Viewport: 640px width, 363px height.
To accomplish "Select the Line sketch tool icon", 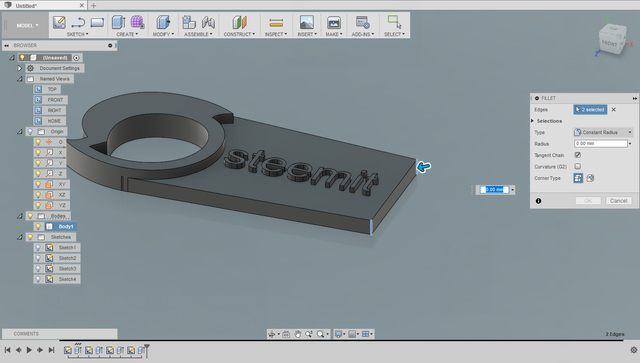I will click(x=78, y=22).
